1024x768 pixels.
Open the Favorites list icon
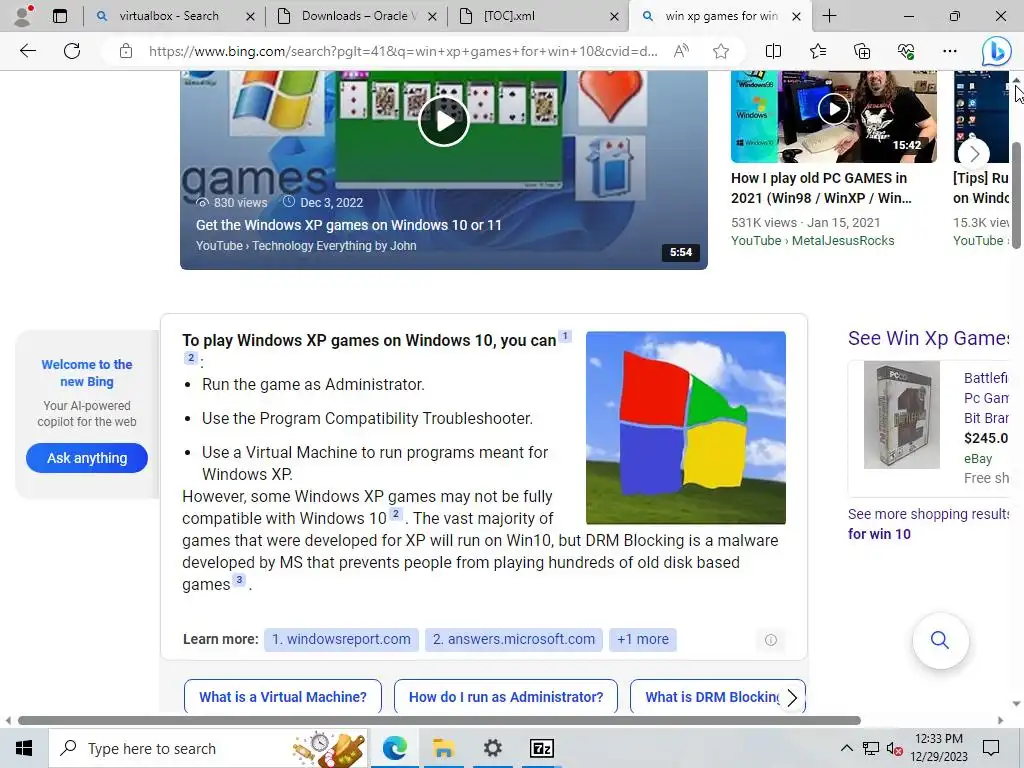818,51
